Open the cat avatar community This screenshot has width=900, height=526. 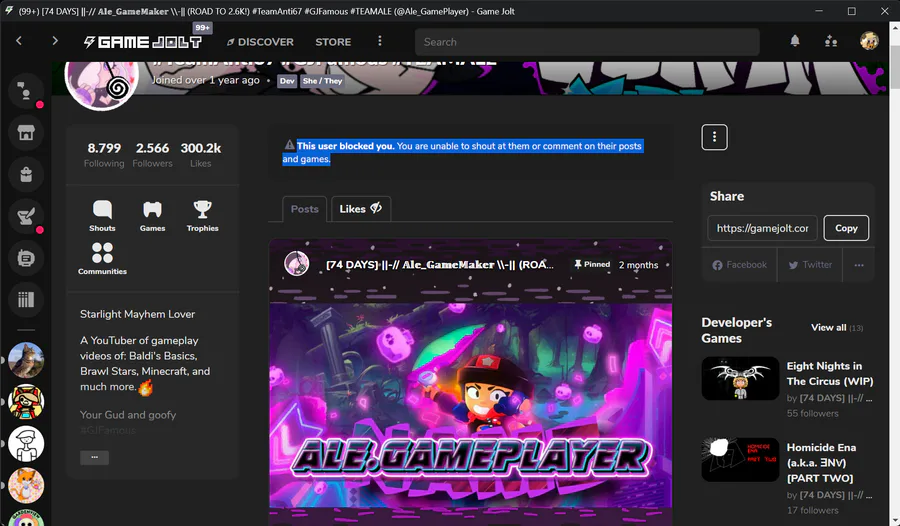click(x=26, y=360)
